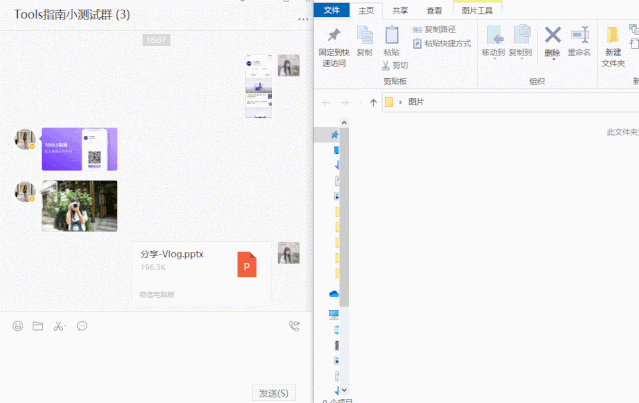The width and height of the screenshot is (639, 403).
Task: Go back in Explorer navigation
Action: click(x=326, y=102)
